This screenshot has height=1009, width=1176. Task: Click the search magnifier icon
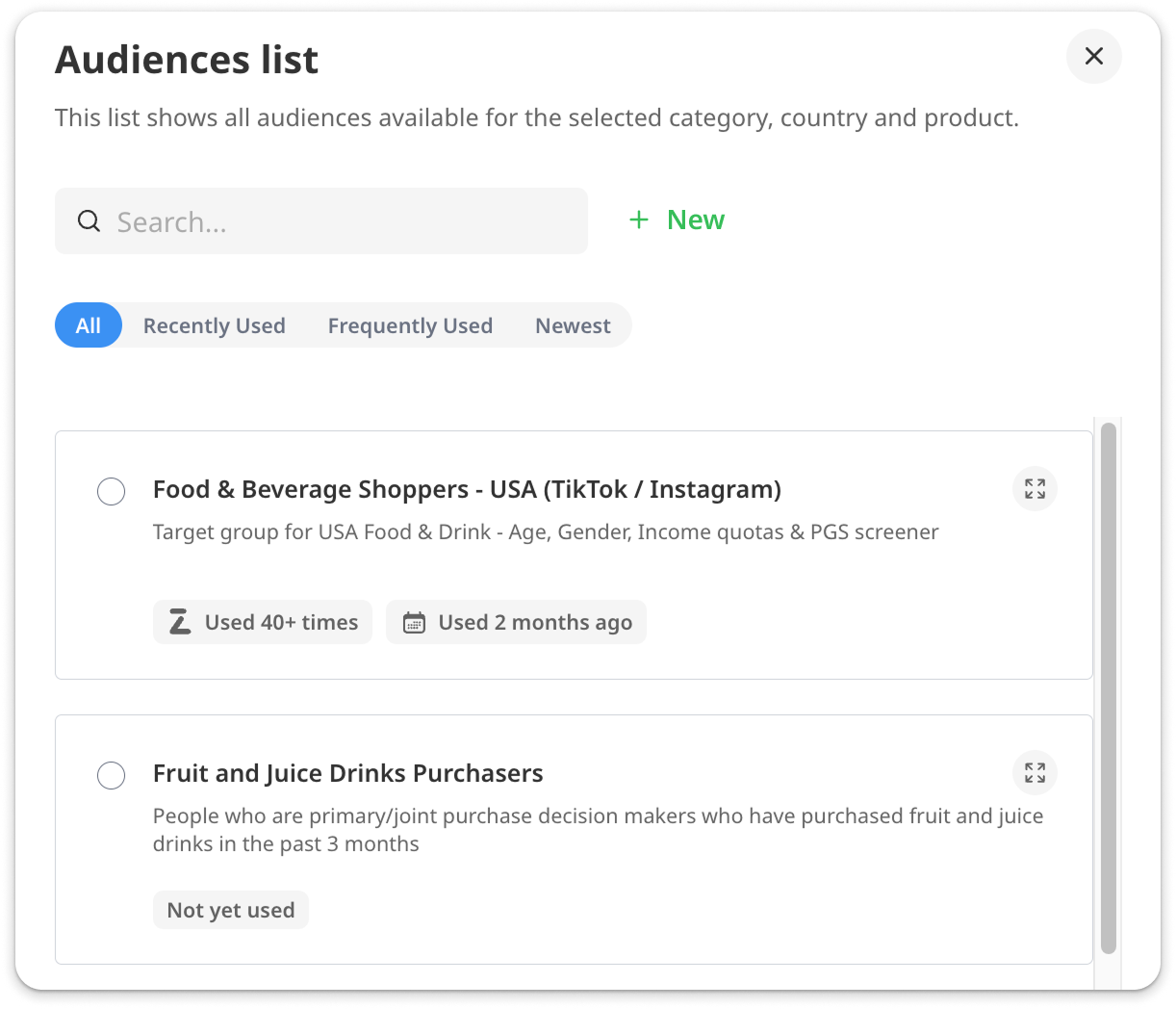89,221
